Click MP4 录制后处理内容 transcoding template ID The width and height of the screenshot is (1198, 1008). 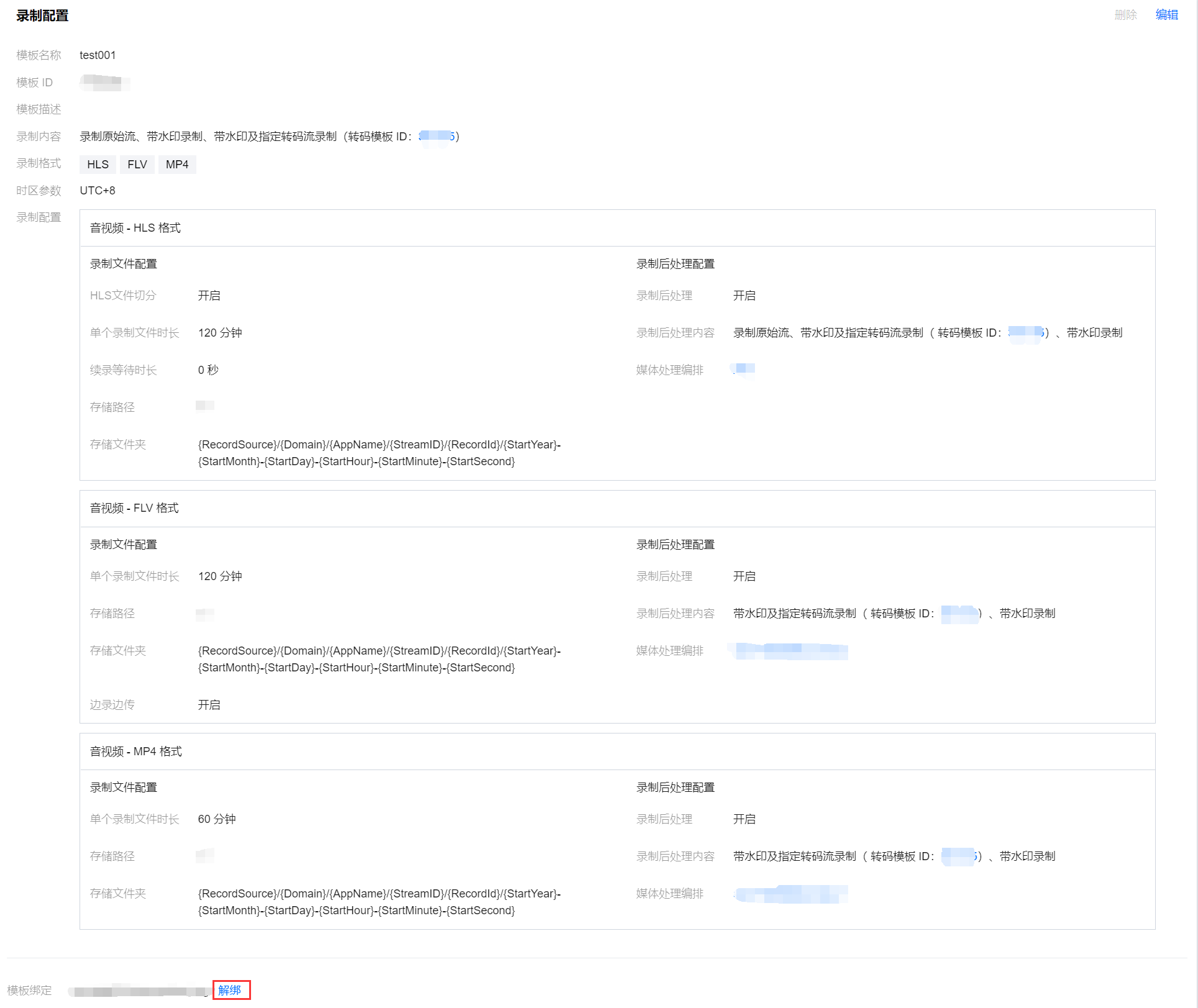coord(959,856)
